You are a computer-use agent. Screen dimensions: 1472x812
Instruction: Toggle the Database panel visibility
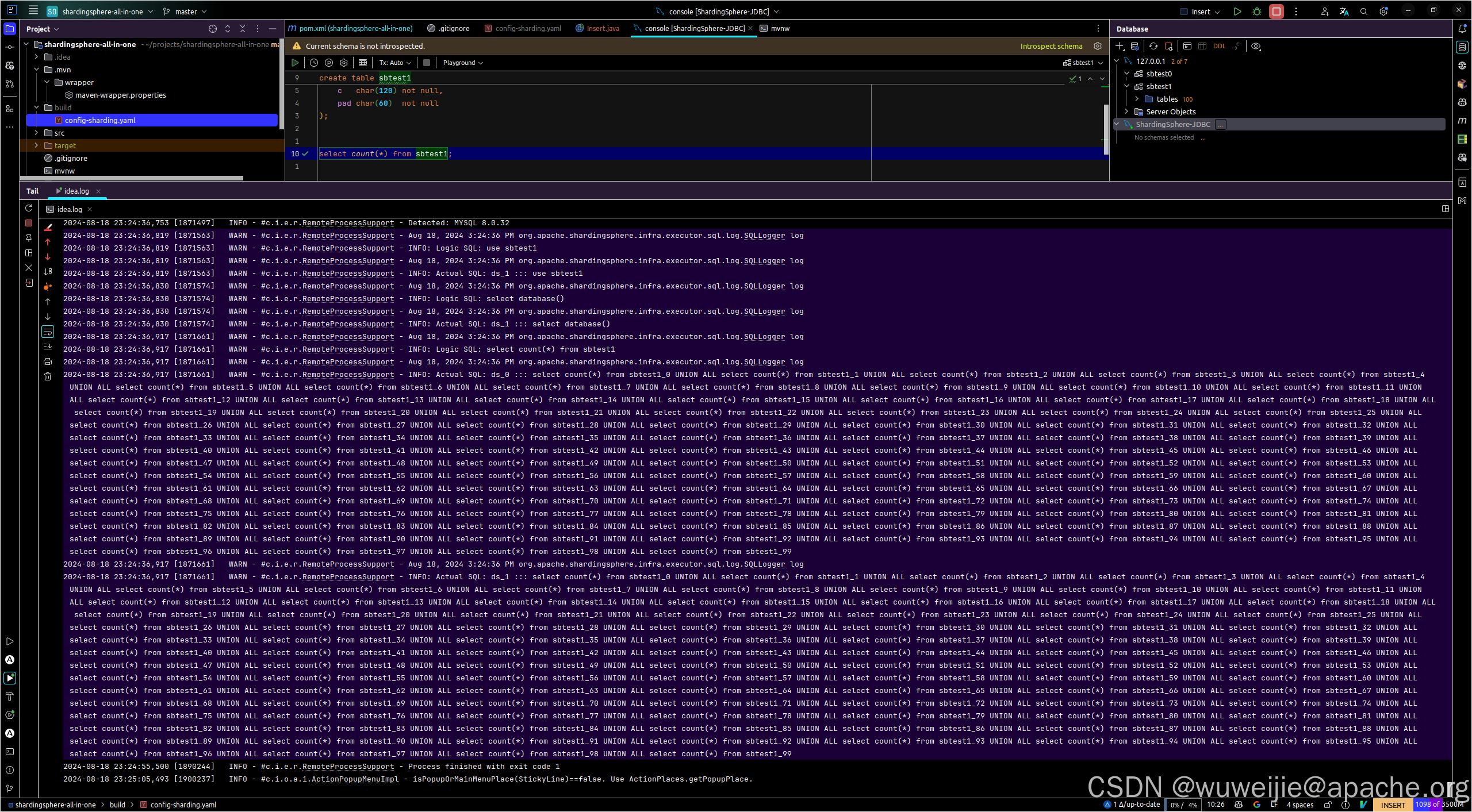1462,47
